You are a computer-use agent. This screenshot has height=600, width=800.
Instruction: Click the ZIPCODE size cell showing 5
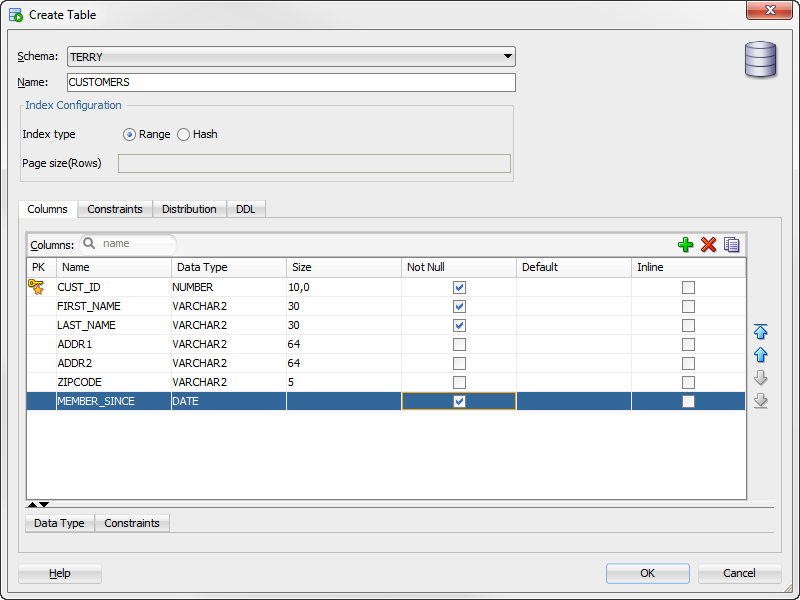pyautogui.click(x=344, y=382)
